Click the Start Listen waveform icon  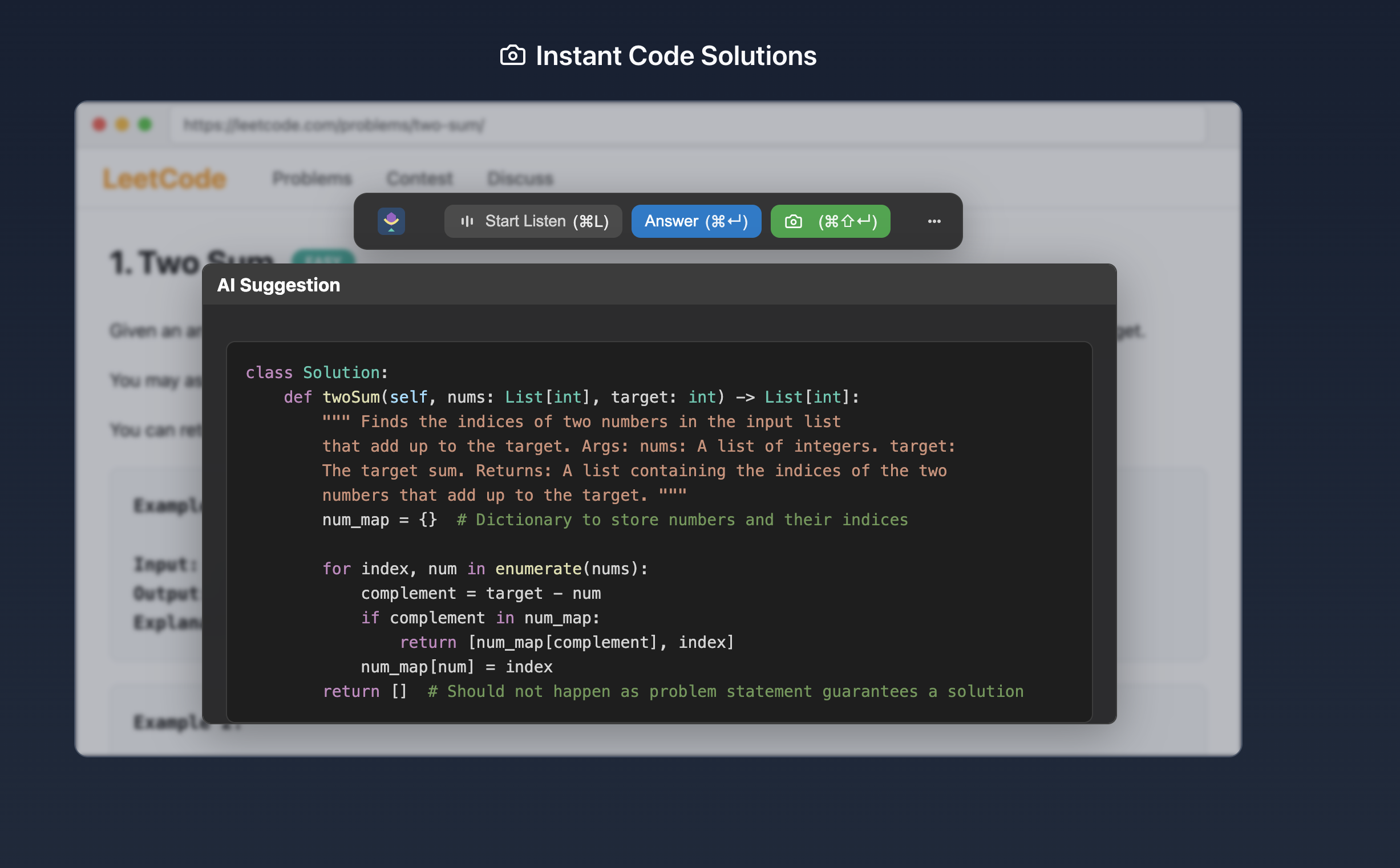pos(467,222)
